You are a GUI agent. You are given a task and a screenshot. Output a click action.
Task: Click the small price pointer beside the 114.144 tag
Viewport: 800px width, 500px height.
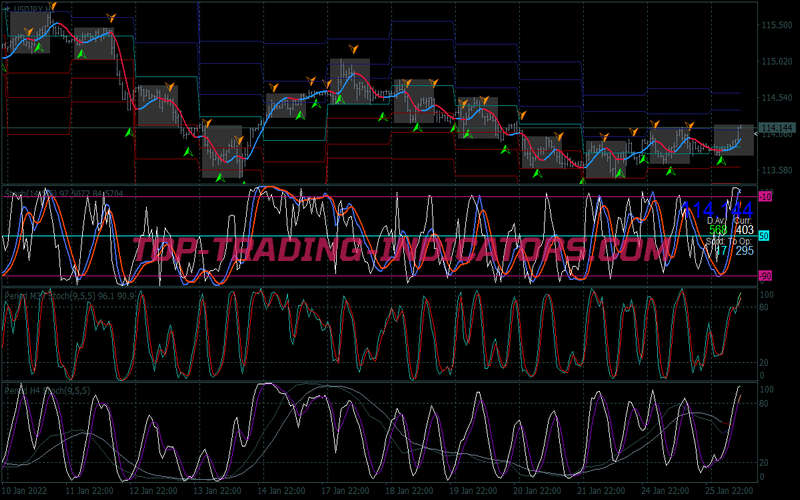click(x=756, y=134)
